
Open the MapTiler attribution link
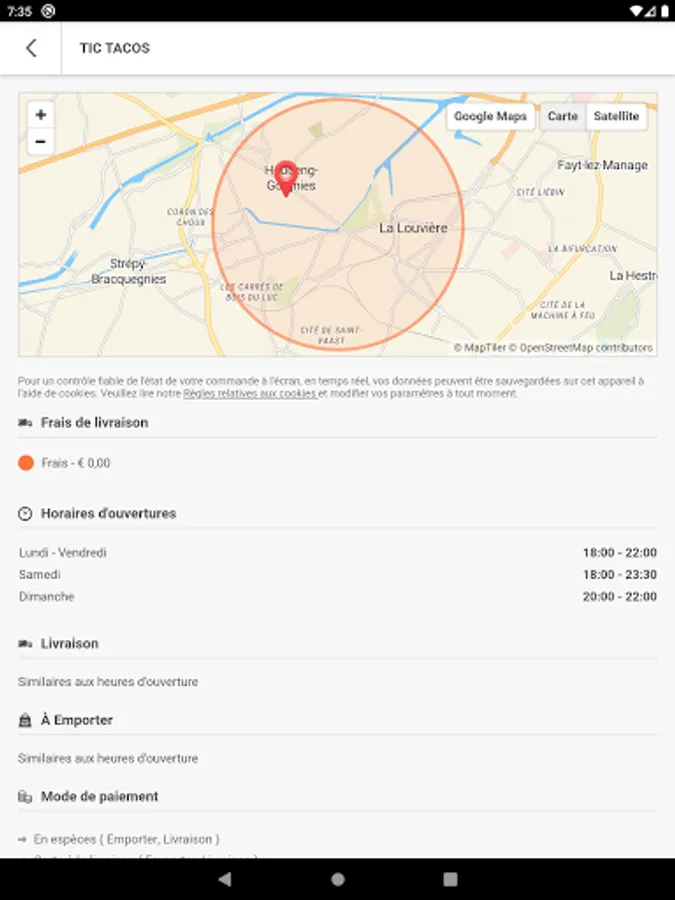click(x=480, y=348)
